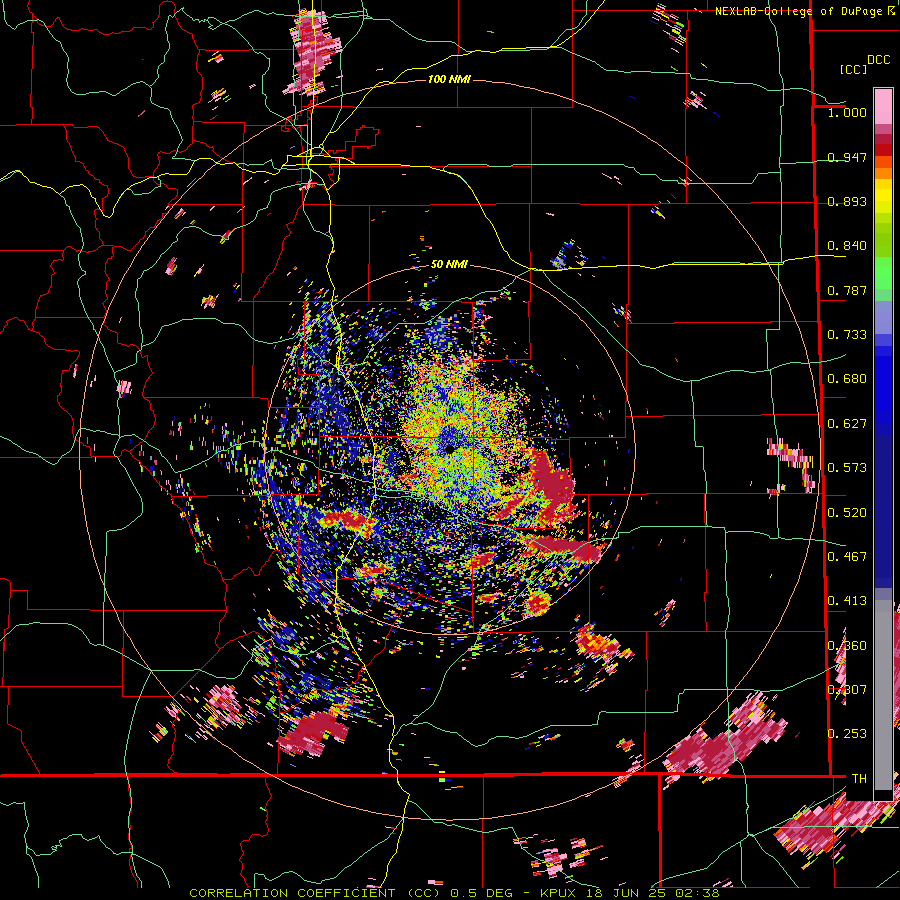The width and height of the screenshot is (900, 900).
Task: Click the 0.893 scale value
Action: (x=847, y=201)
